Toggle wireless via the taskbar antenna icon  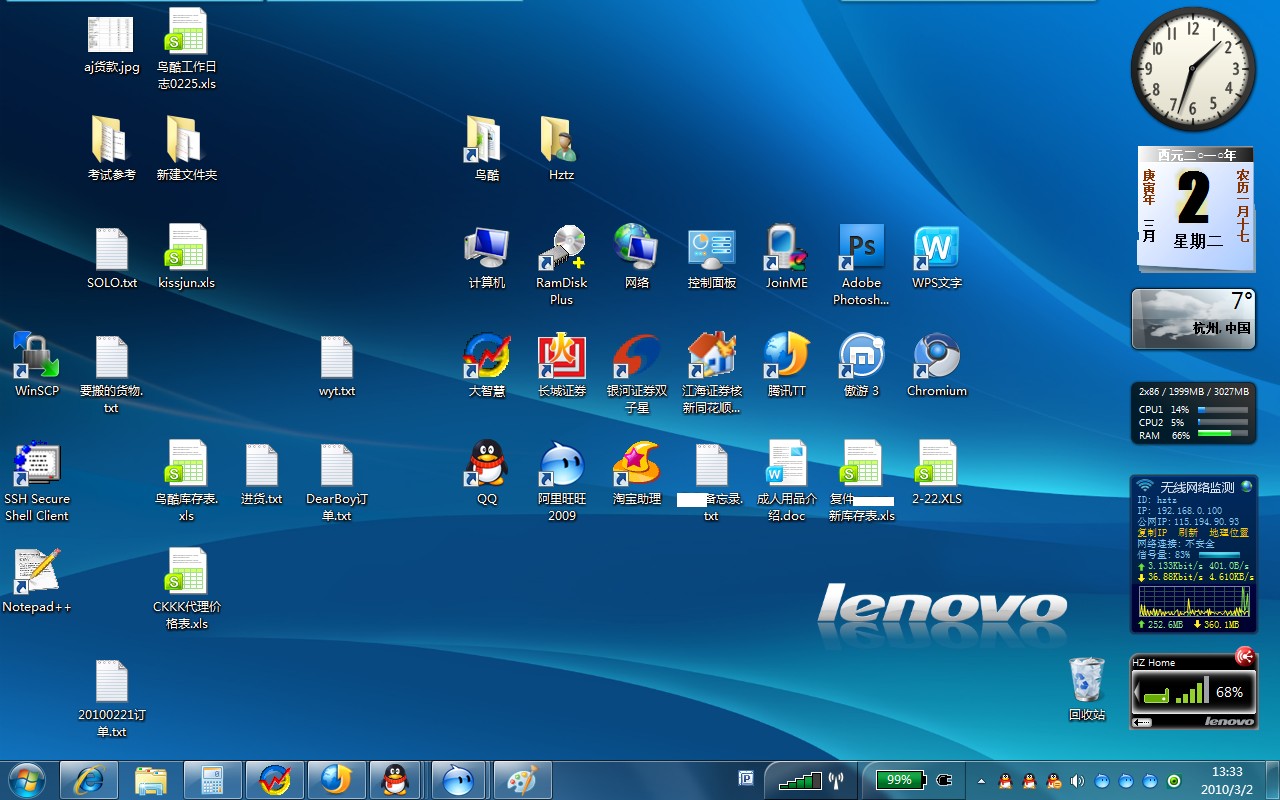tap(836, 780)
